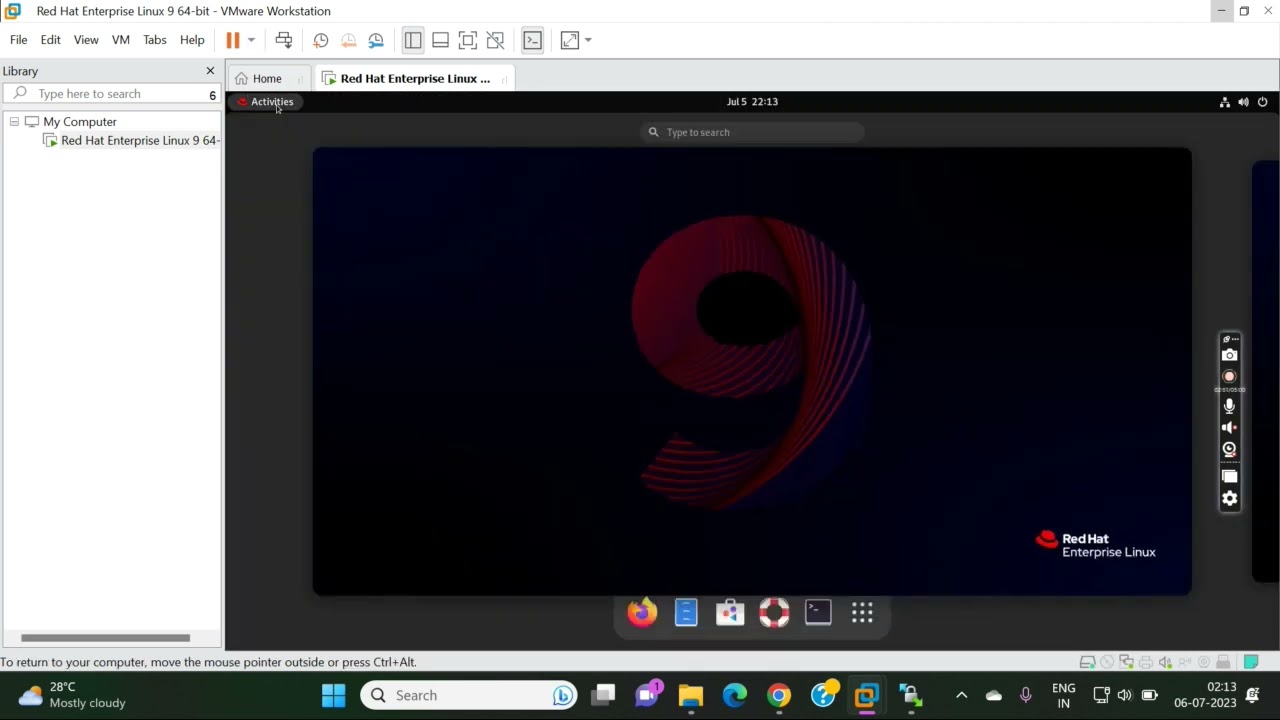Open the snapshot manager
Viewport: 1280px width, 720px height.
(x=376, y=40)
